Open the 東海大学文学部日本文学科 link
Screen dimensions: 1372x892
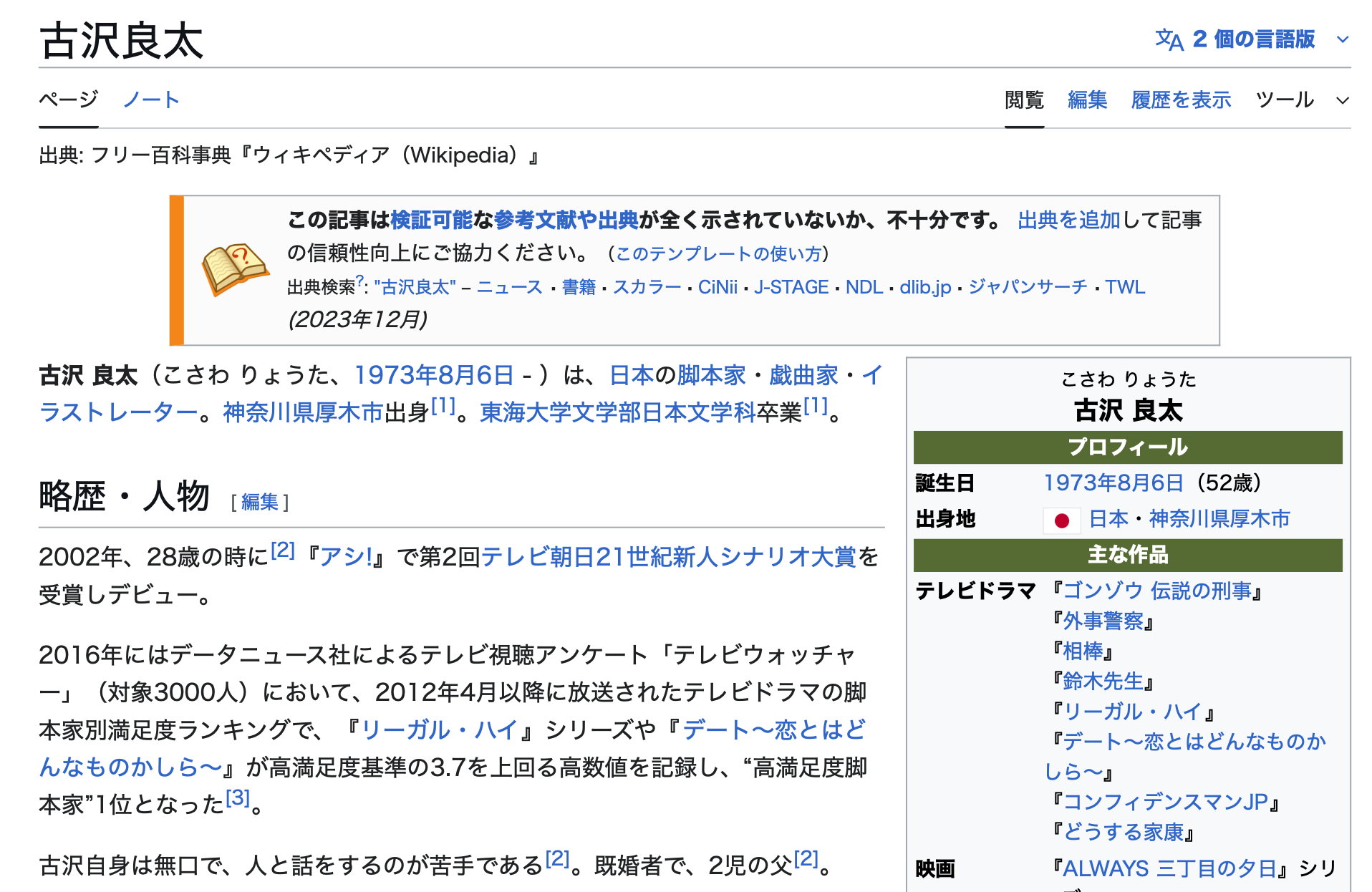(618, 412)
